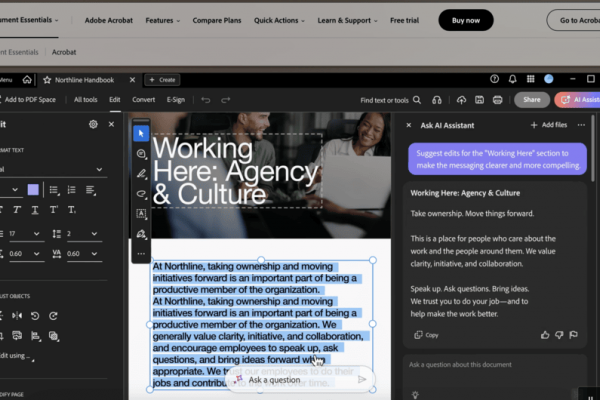This screenshot has height=400, width=600.
Task: Redo the last action
Action: [x=226, y=100]
